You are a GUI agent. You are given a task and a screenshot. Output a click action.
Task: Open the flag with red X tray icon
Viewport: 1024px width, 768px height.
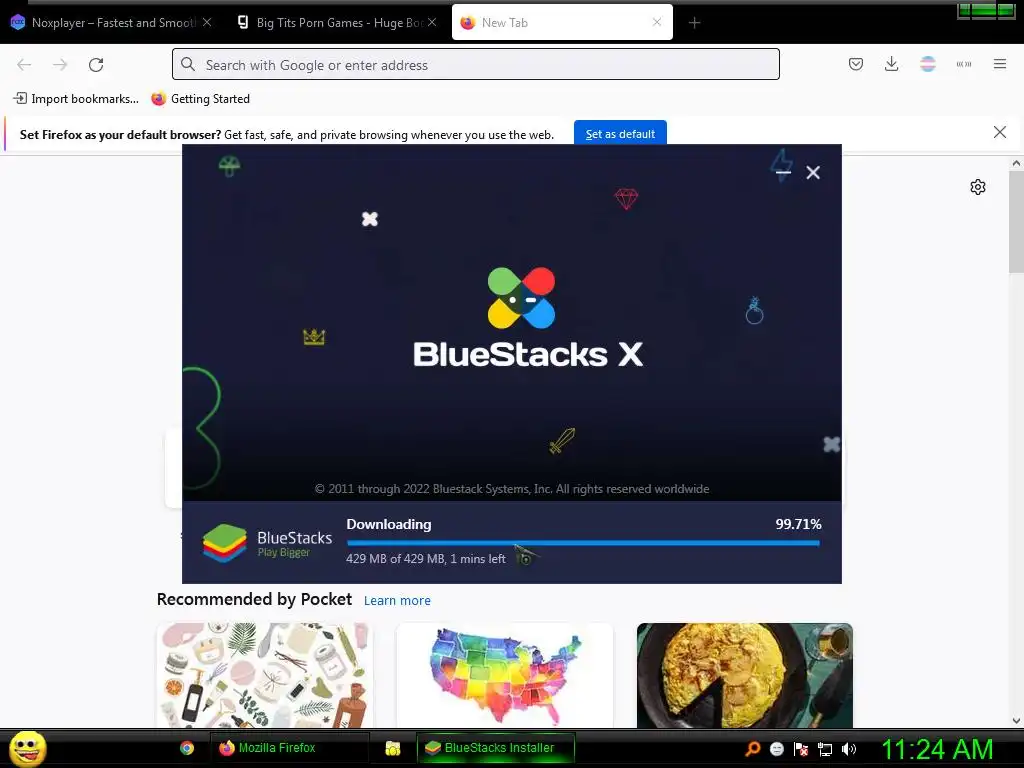[801, 749]
